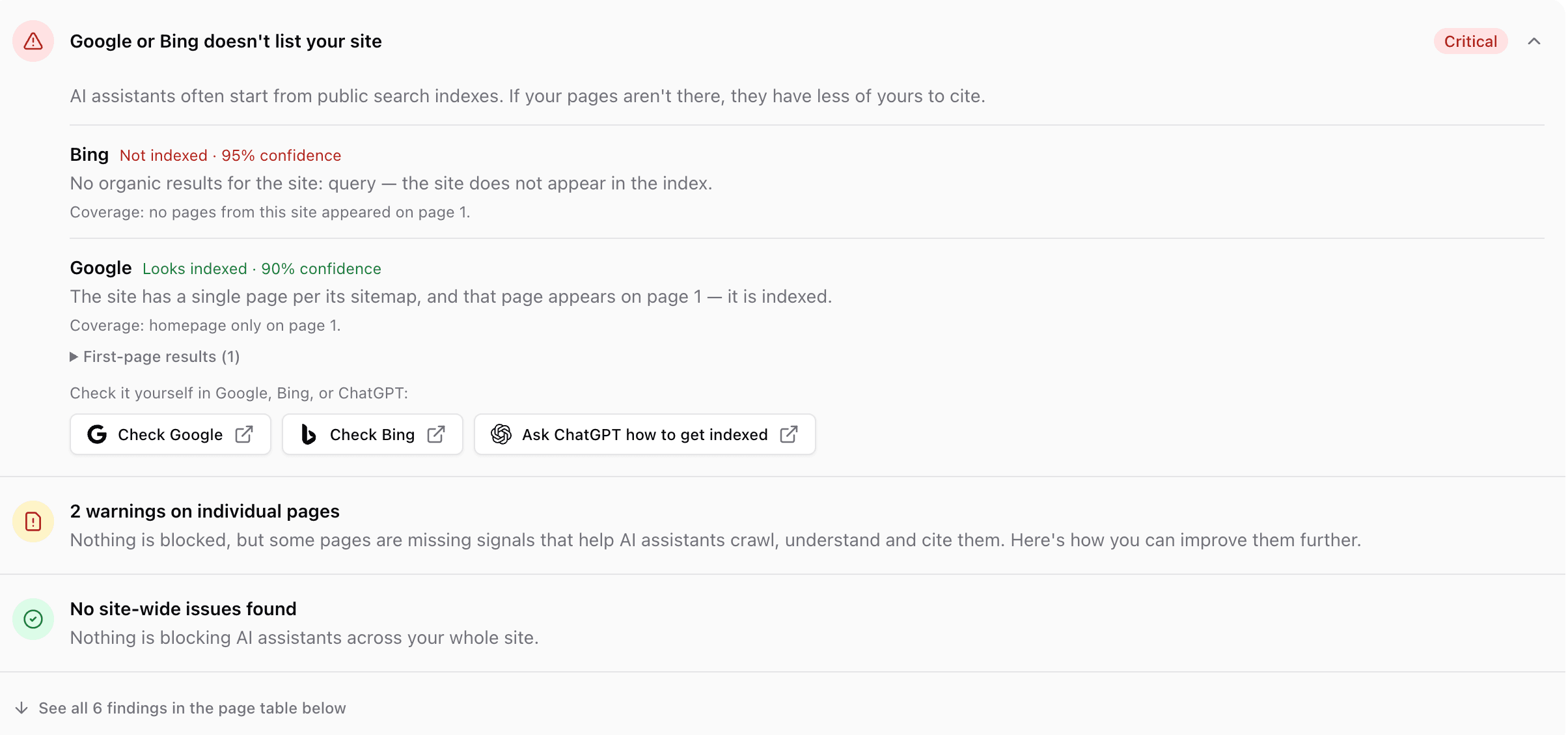Screen dimensions: 1568x735
Task: Click the Google G logo icon
Action: tap(97, 434)
